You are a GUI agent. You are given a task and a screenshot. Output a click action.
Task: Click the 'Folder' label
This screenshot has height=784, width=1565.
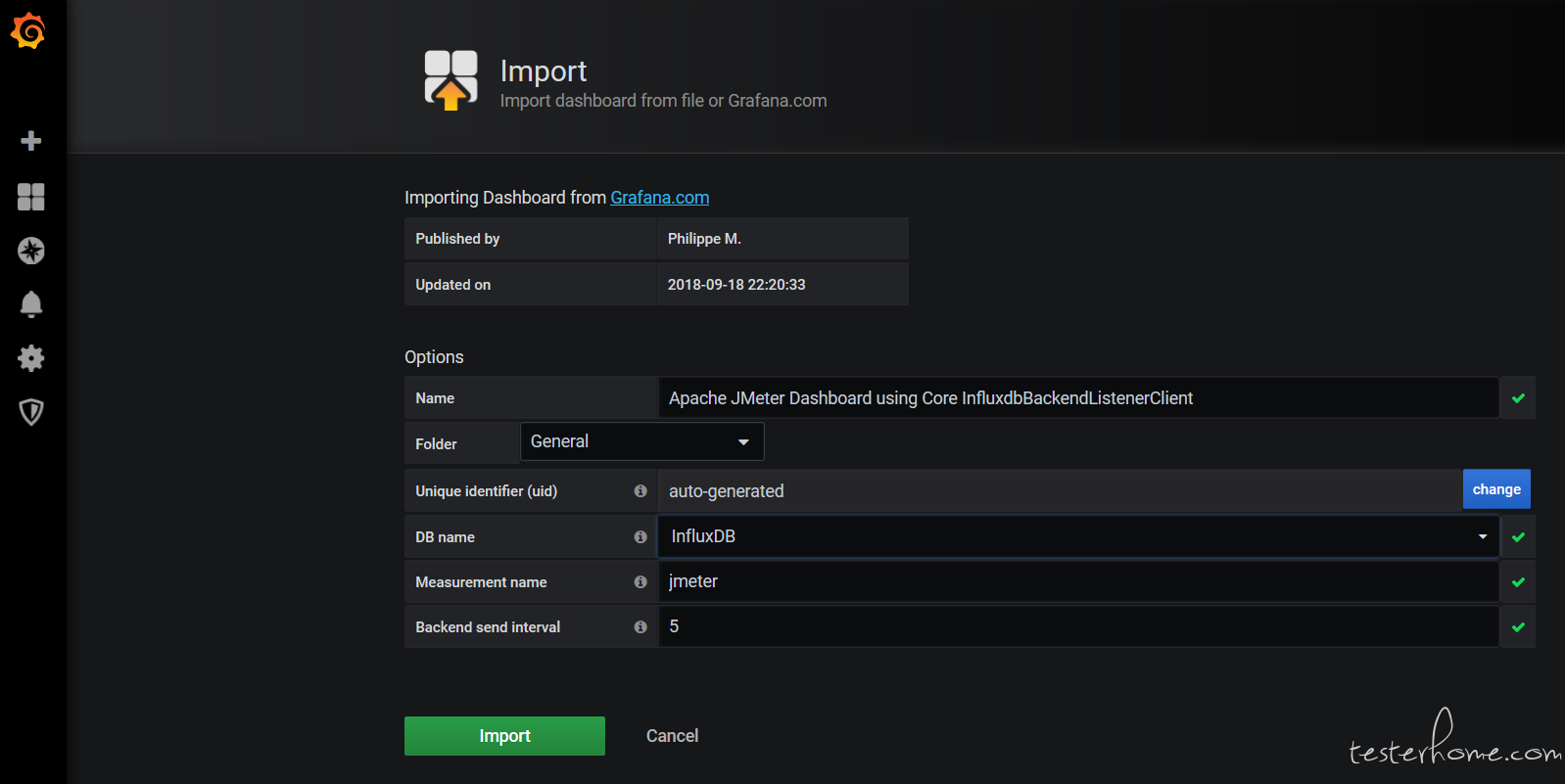pyautogui.click(x=436, y=444)
